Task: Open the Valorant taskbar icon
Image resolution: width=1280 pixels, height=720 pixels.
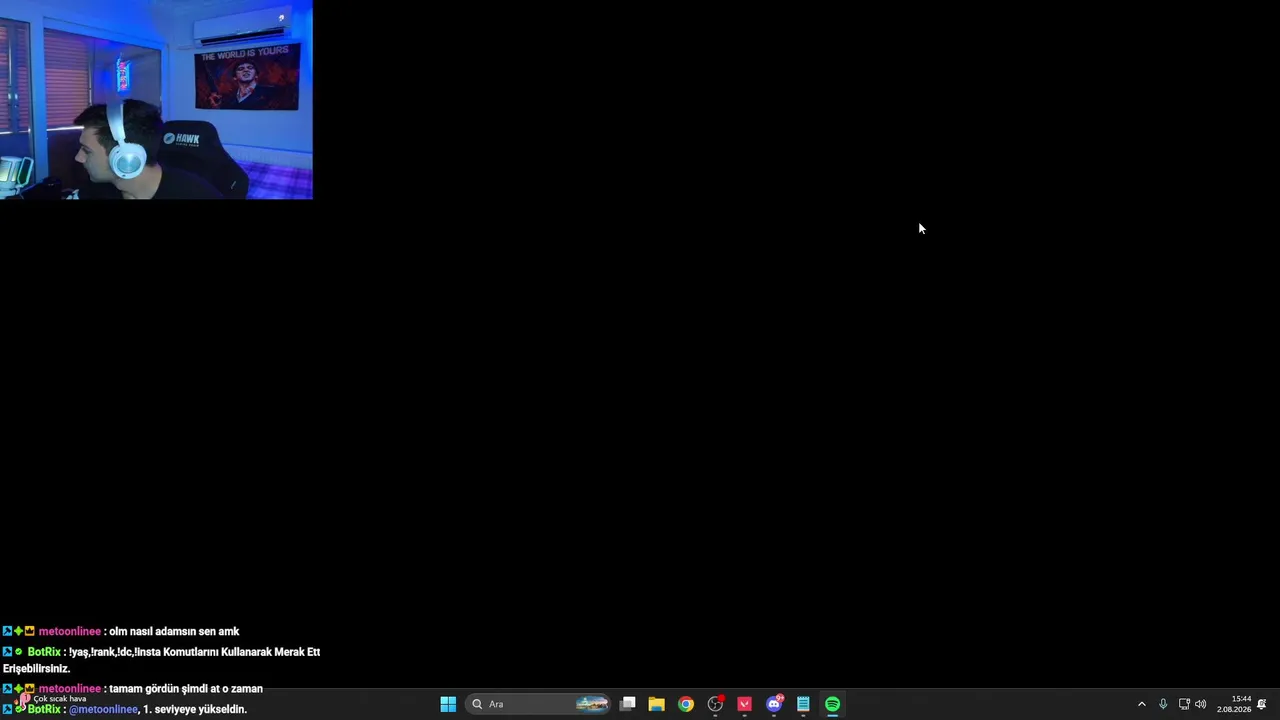Action: (744, 704)
